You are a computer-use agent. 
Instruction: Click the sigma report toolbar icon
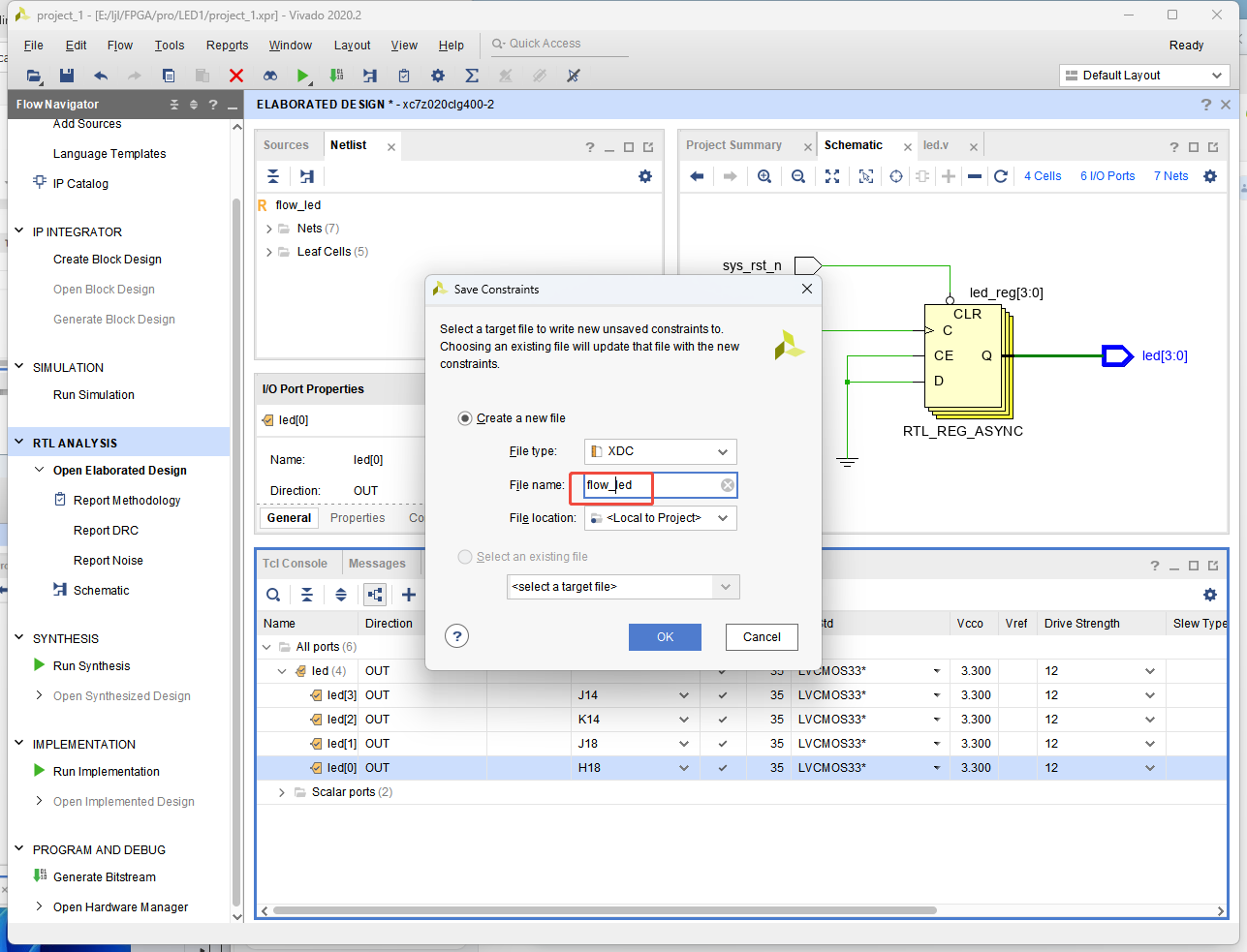coord(472,76)
